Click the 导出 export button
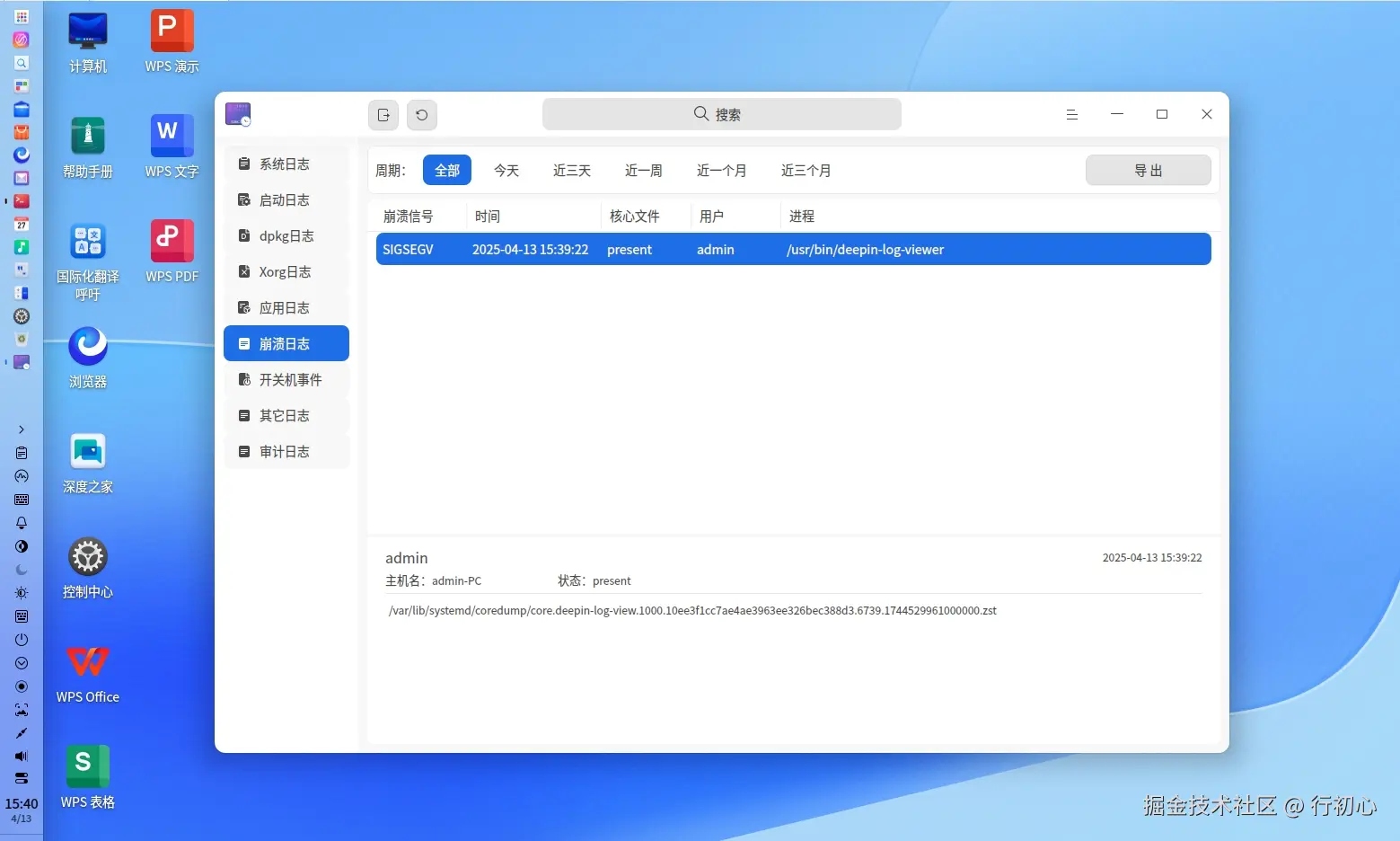The height and width of the screenshot is (841, 1400). tap(1148, 171)
